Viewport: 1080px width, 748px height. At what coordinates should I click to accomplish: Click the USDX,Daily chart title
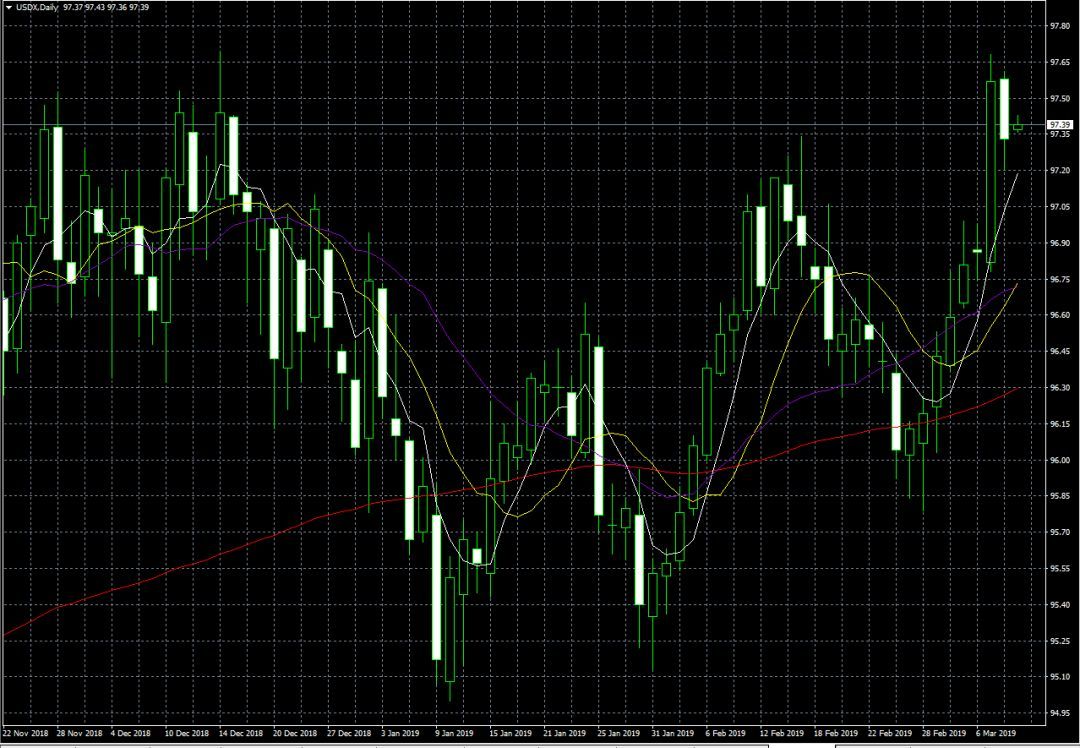[x=36, y=7]
